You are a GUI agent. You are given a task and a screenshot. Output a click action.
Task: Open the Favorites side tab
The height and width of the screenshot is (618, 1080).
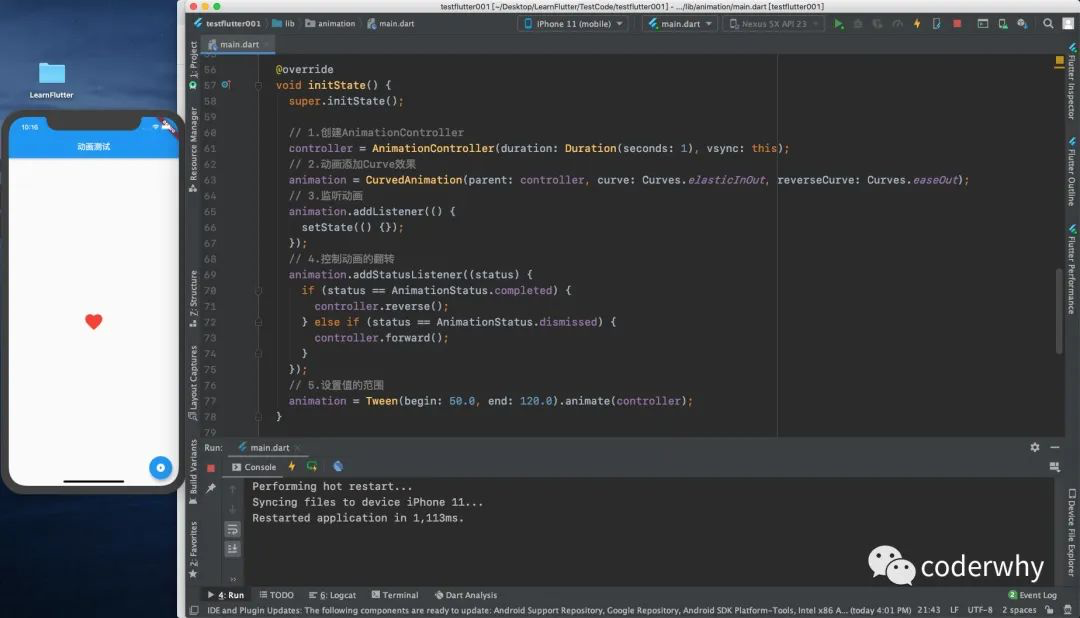coord(194,550)
